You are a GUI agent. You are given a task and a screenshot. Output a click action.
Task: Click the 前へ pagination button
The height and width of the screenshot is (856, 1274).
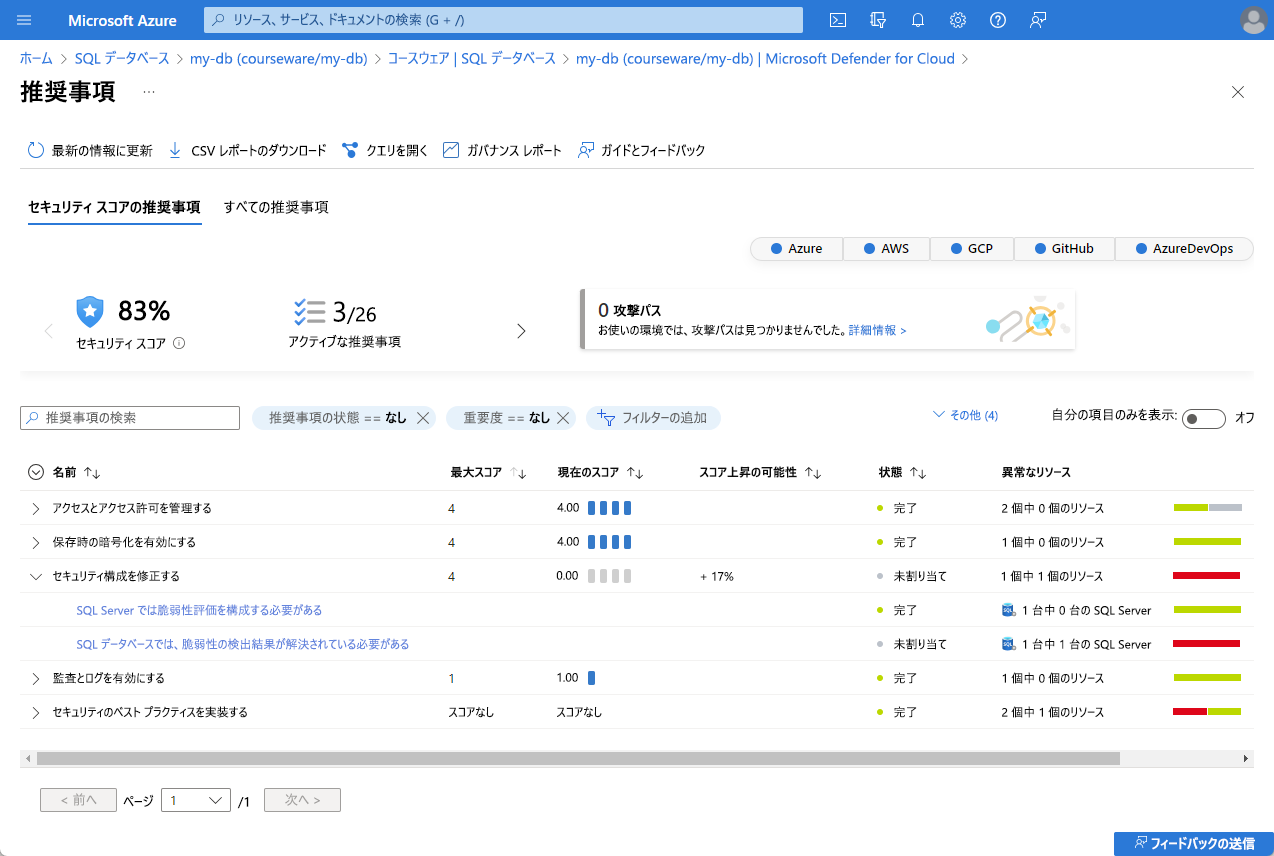click(x=78, y=800)
